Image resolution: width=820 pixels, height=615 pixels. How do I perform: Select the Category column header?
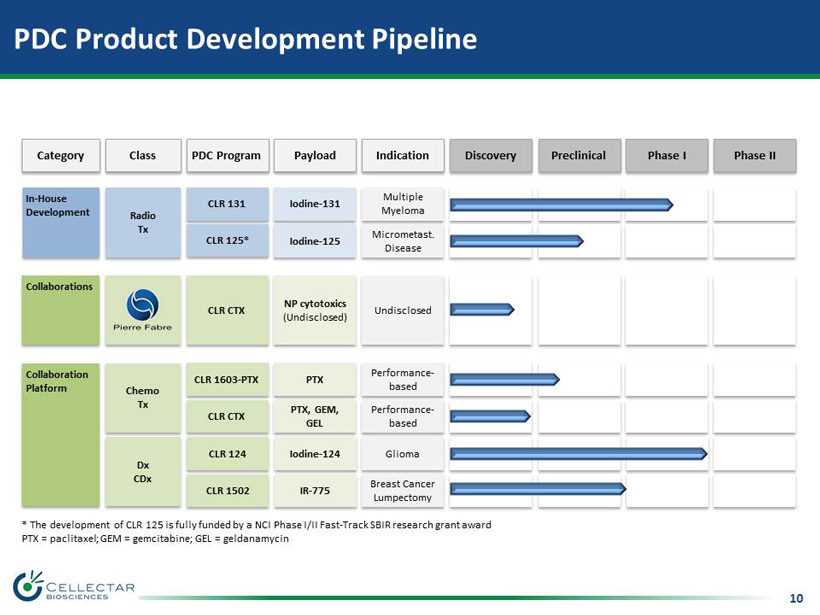60,155
